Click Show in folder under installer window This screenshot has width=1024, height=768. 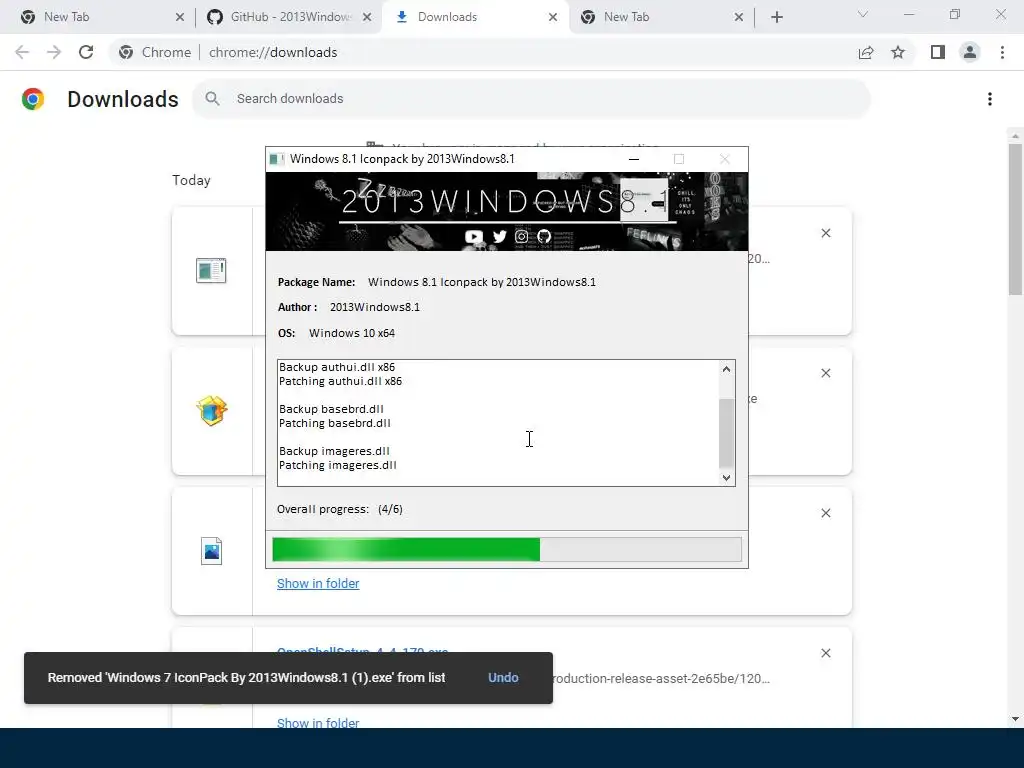[x=318, y=583]
